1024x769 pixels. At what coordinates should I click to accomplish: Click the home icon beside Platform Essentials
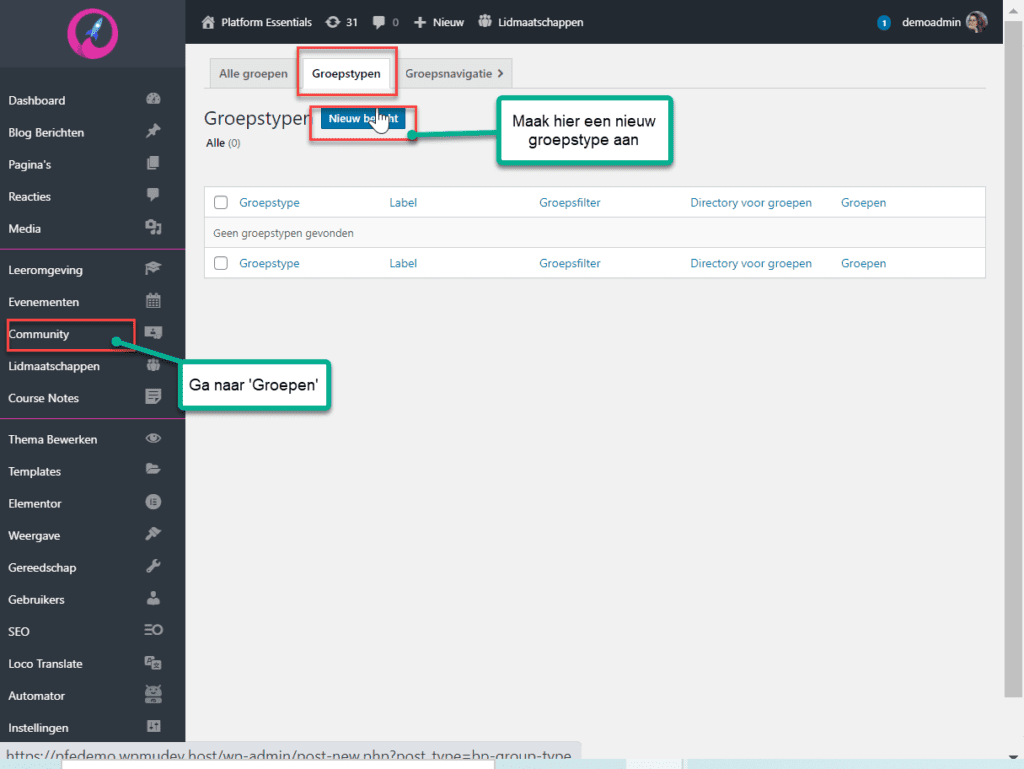pyautogui.click(x=208, y=22)
